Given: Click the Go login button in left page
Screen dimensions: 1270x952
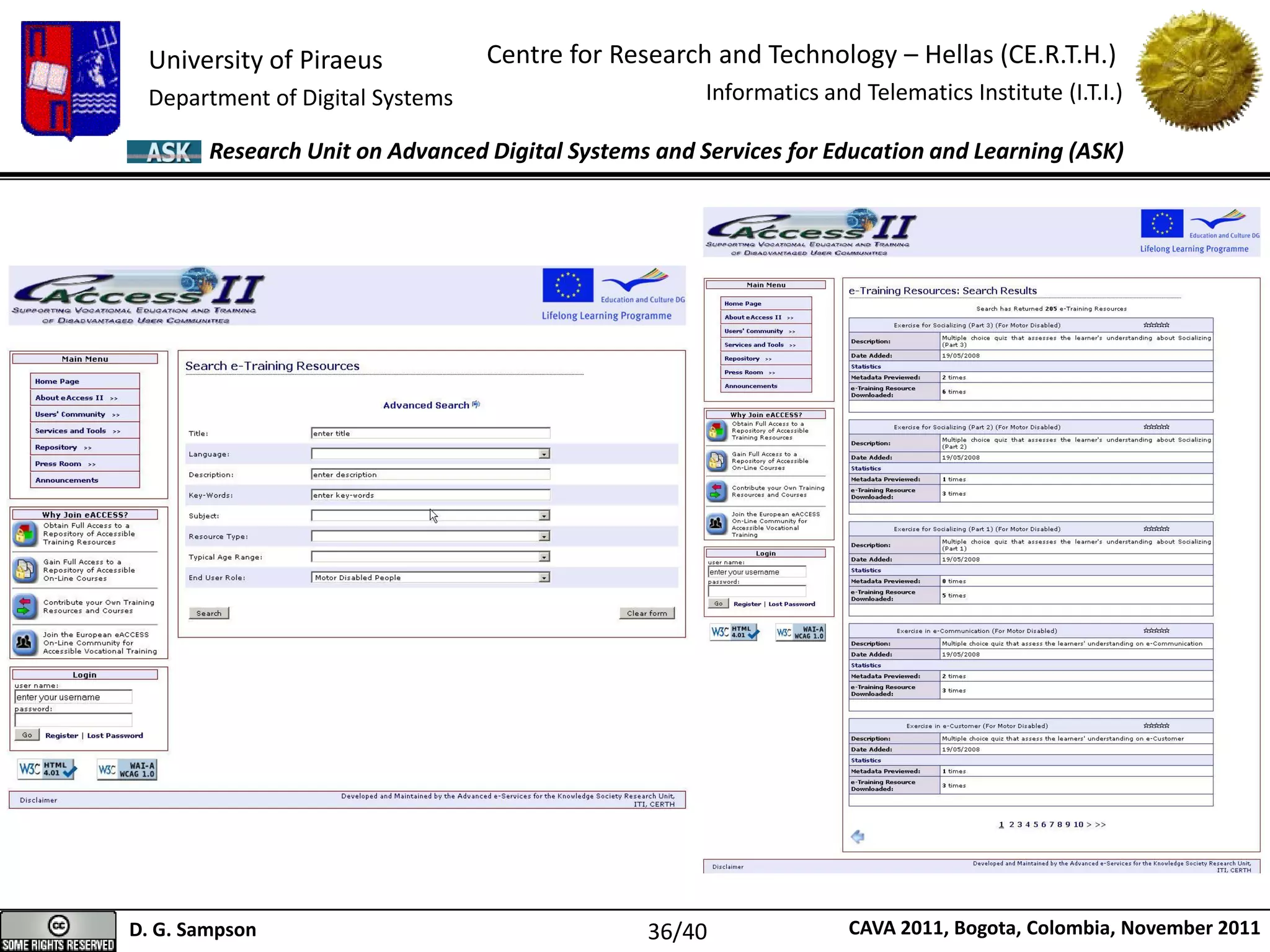Looking at the screenshot, I should [27, 735].
